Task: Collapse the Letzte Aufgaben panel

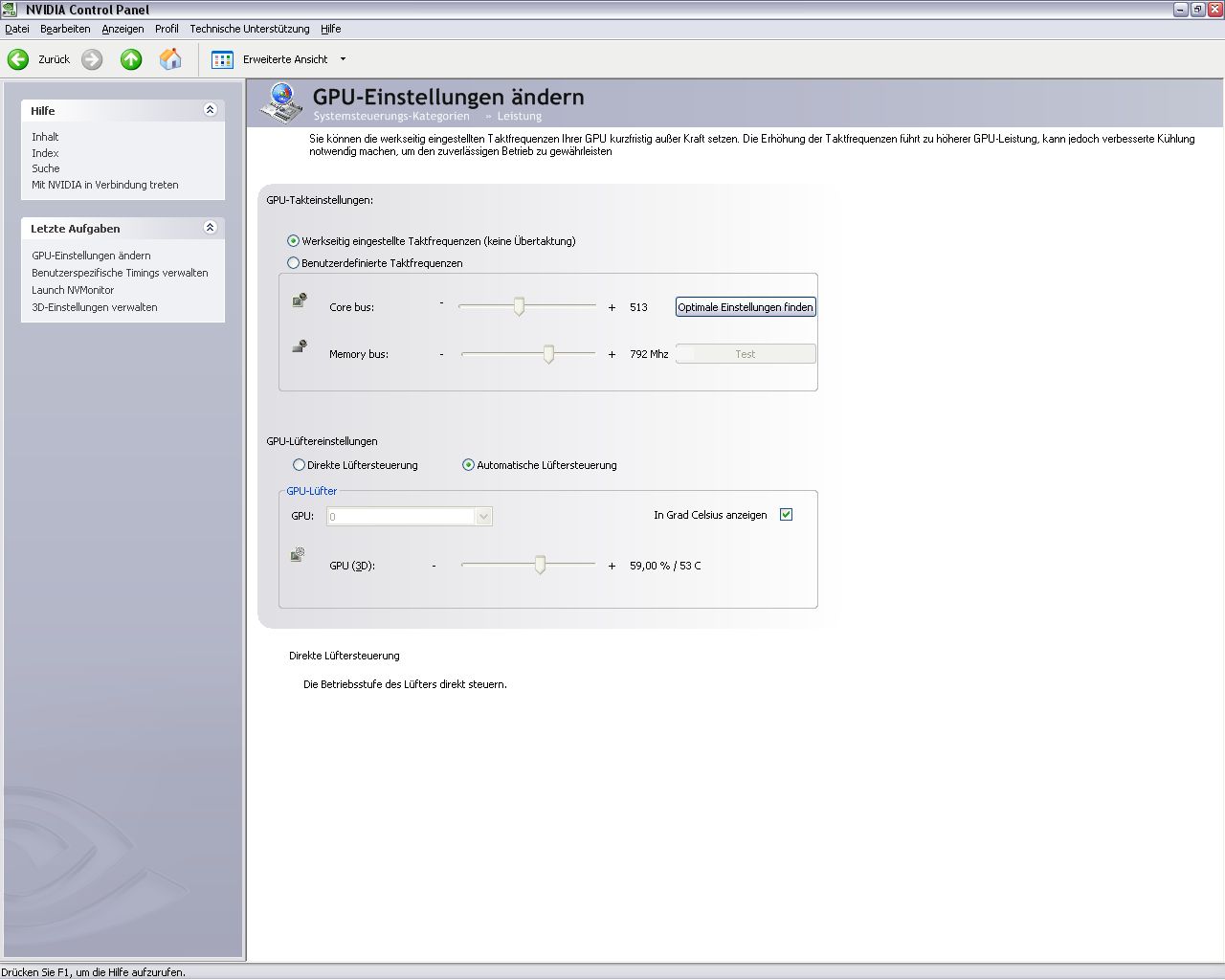Action: (x=211, y=228)
